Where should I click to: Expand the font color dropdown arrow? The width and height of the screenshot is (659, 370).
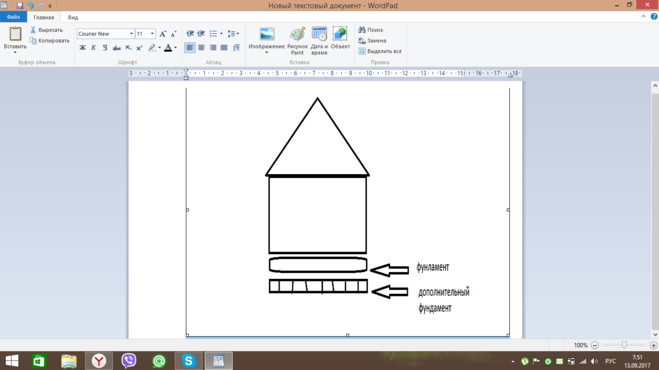(176, 48)
